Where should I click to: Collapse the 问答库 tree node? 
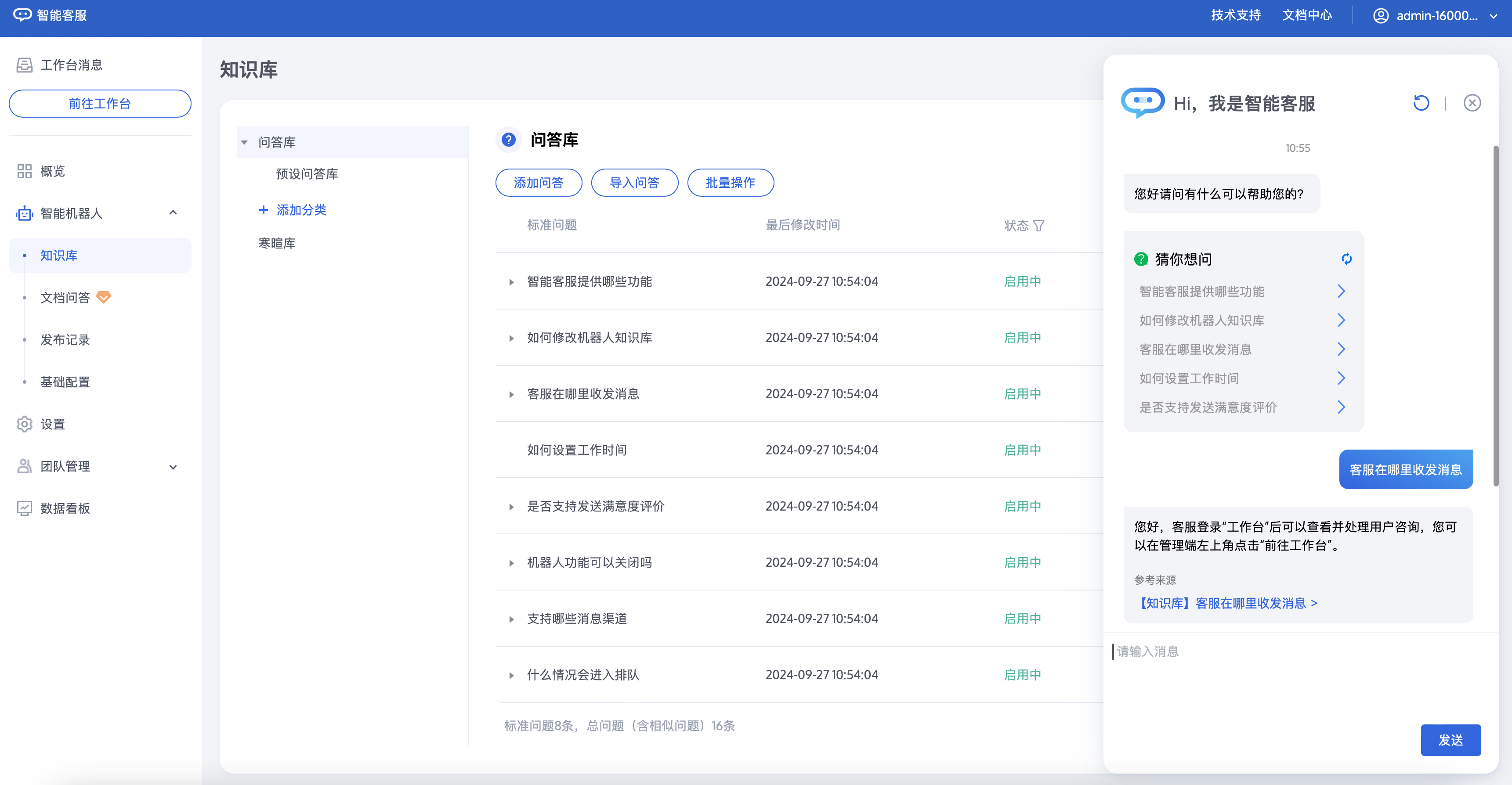click(244, 143)
